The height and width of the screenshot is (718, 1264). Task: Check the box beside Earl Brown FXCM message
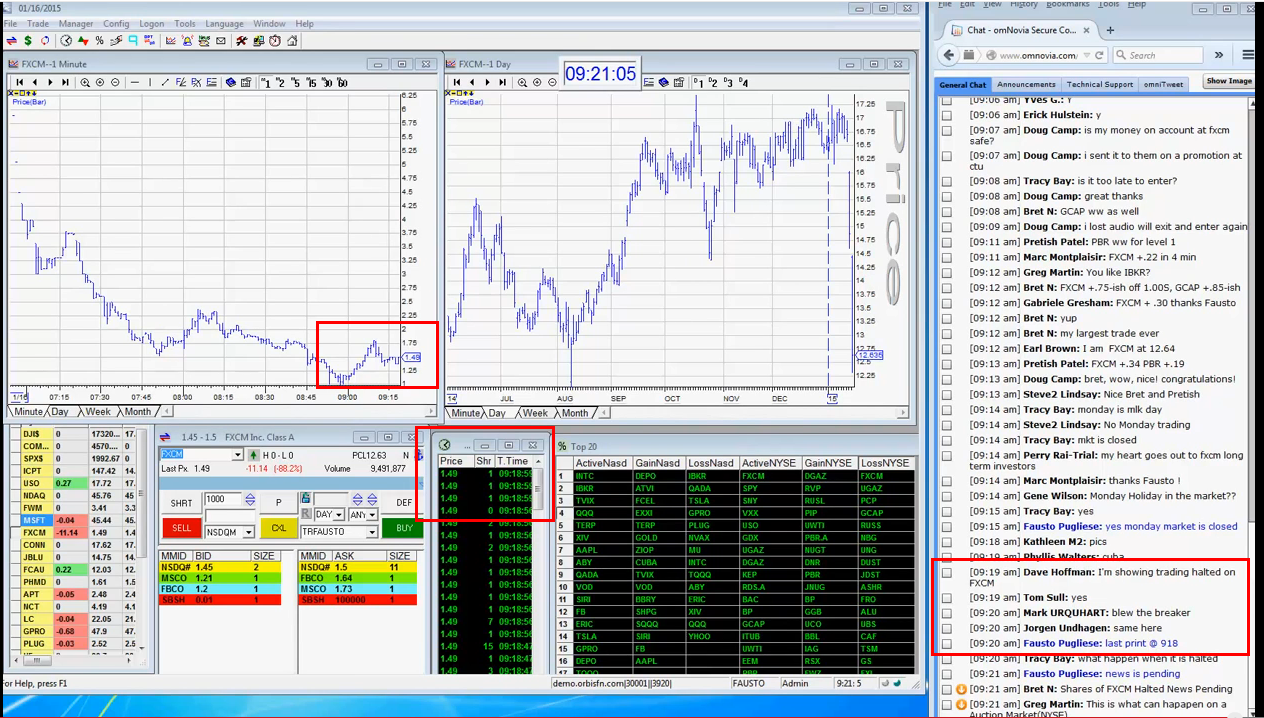pos(946,349)
